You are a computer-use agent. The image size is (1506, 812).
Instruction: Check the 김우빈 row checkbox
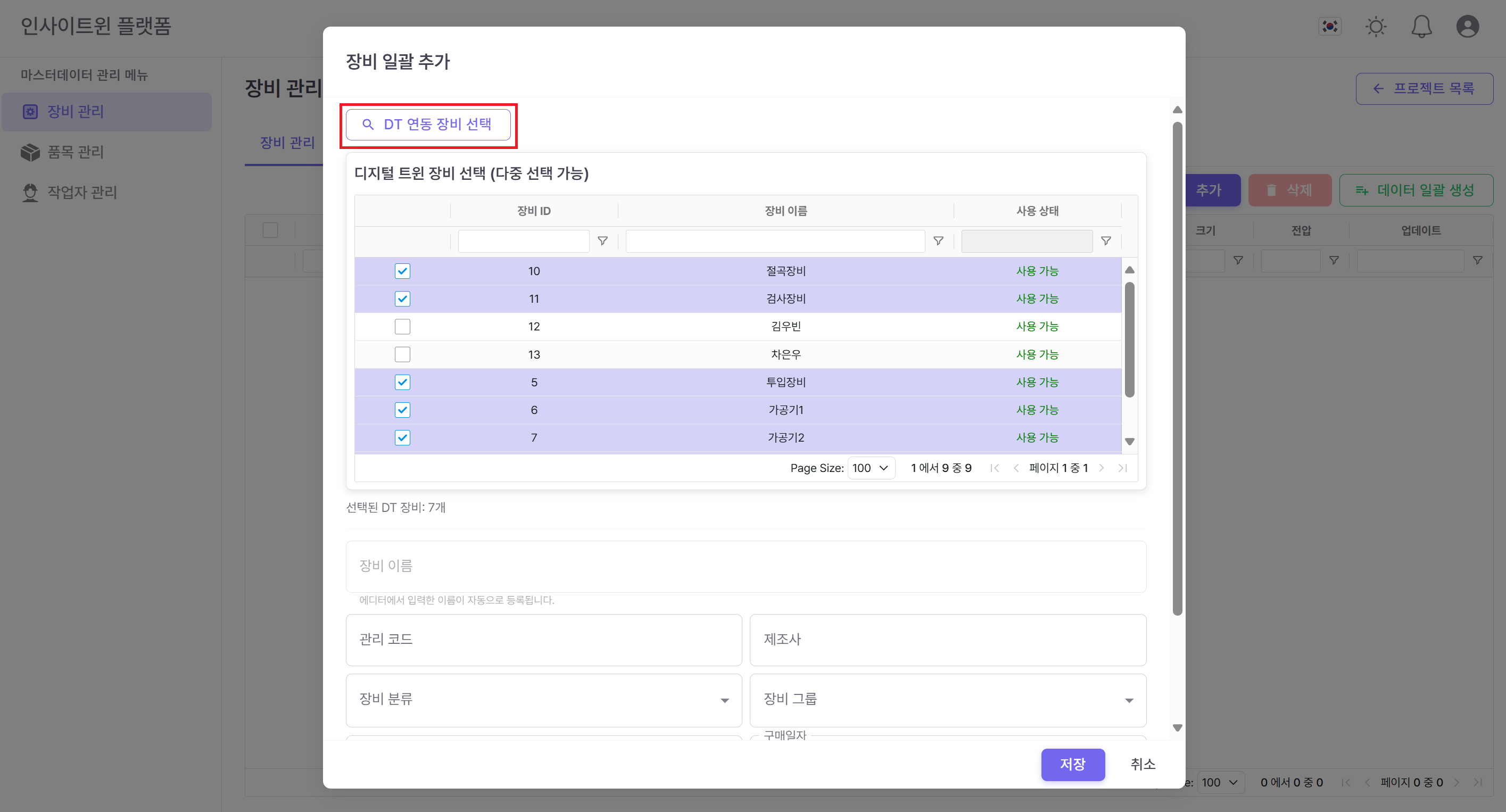pyautogui.click(x=402, y=326)
